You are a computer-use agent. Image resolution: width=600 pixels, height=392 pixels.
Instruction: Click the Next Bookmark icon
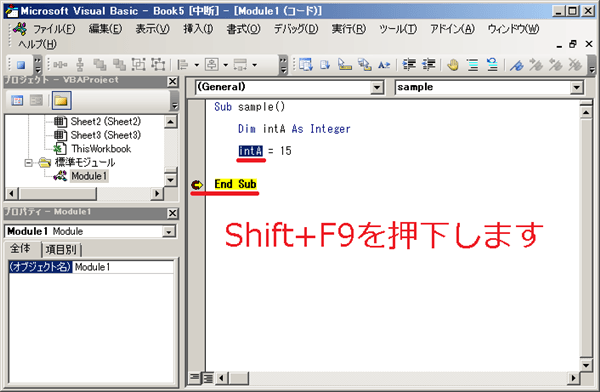click(x=536, y=65)
